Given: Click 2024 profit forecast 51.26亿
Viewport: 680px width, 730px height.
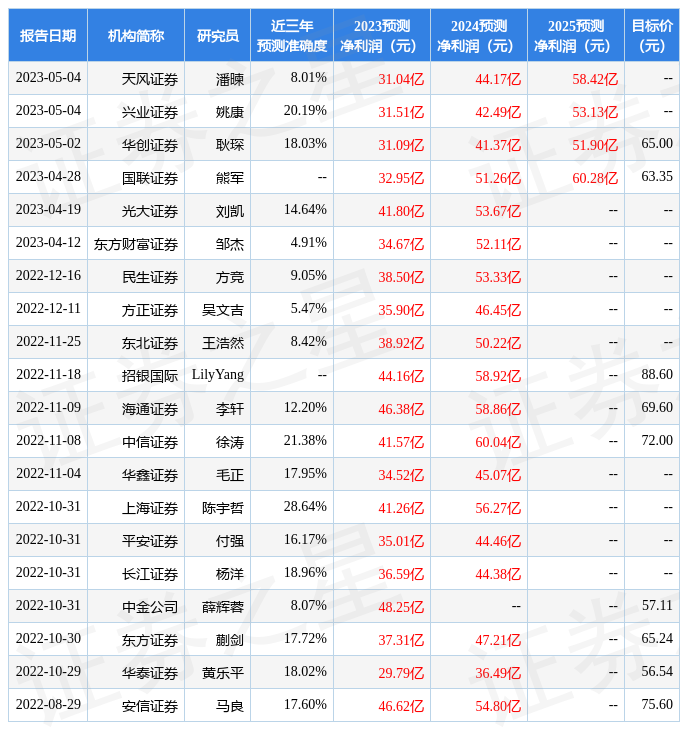Looking at the screenshot, I should [498, 178].
